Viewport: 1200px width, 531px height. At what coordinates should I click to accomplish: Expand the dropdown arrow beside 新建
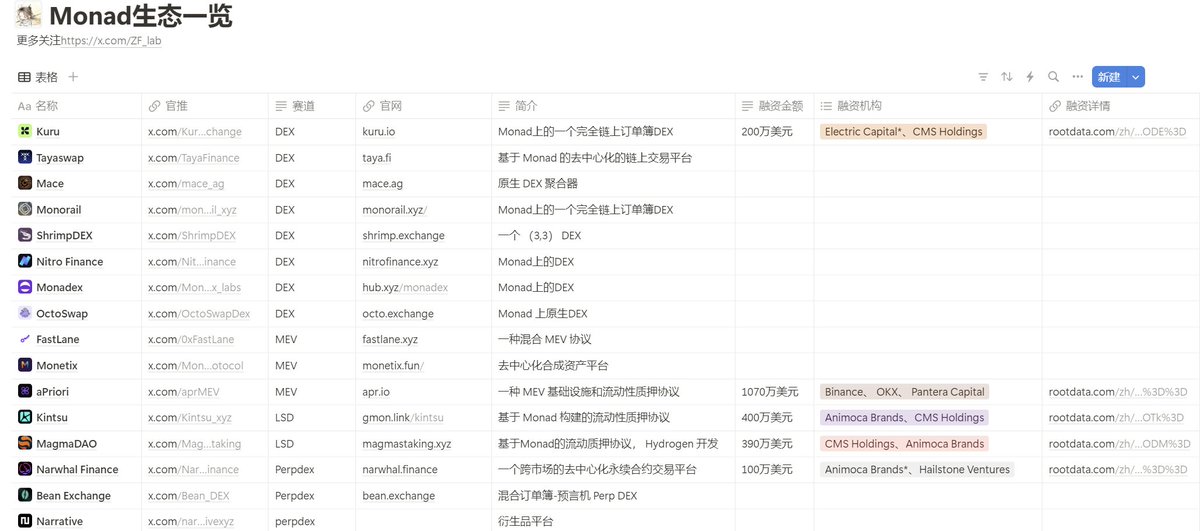pos(1136,77)
